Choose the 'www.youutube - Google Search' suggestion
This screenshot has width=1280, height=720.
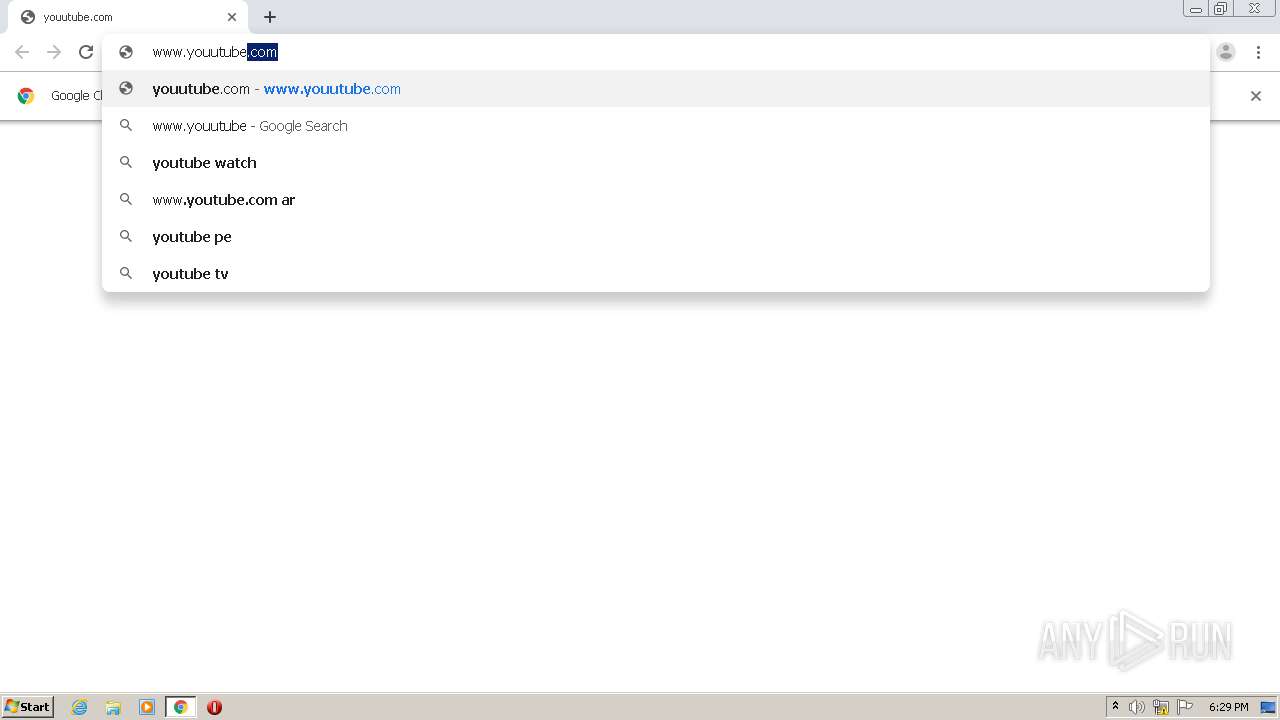tap(656, 126)
